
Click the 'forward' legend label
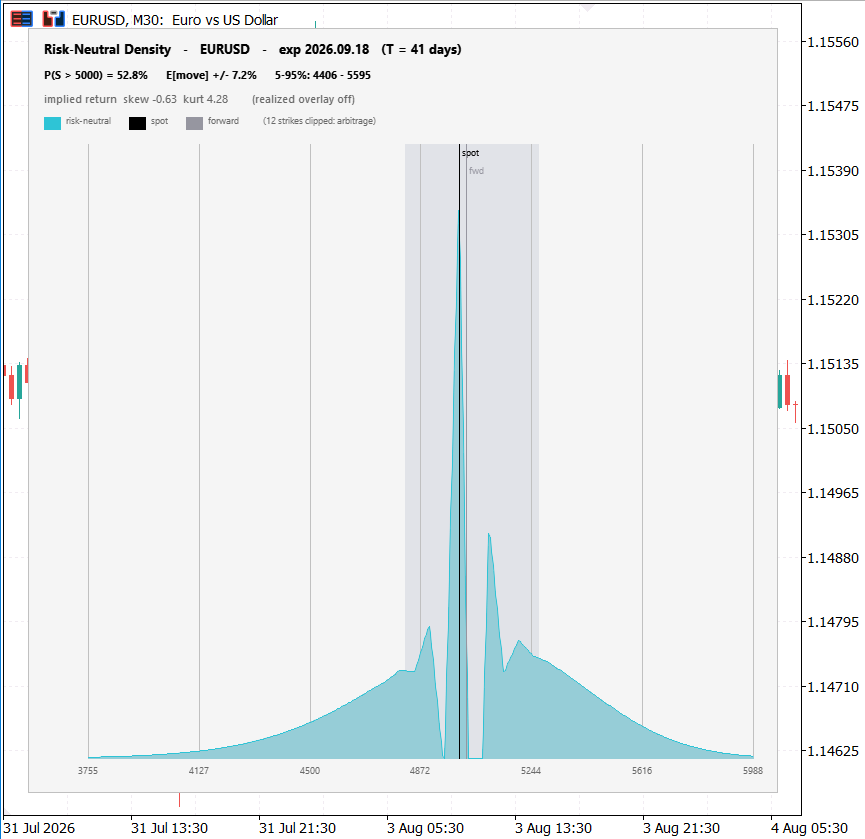223,121
